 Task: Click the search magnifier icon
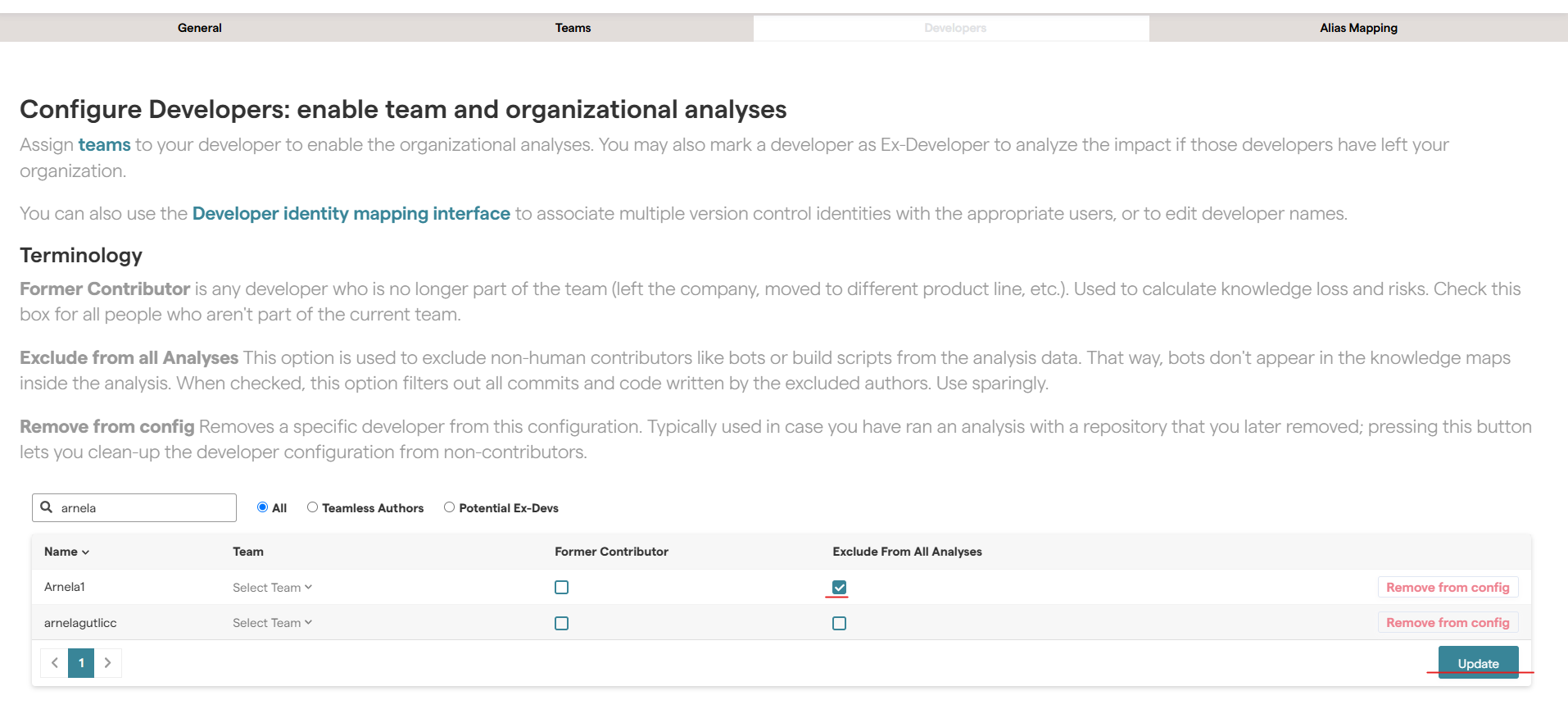click(x=47, y=507)
